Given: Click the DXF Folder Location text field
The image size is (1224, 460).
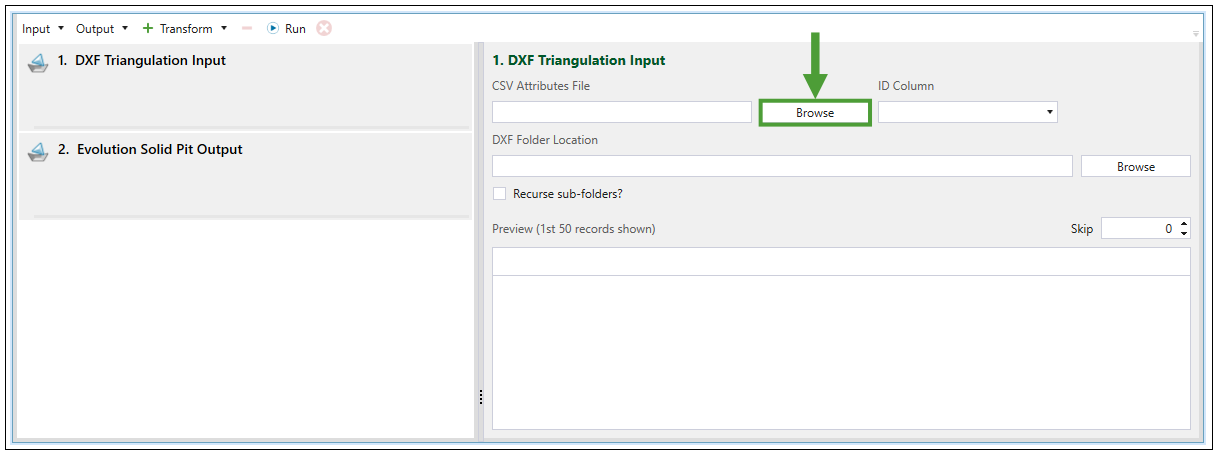Looking at the screenshot, I should [x=782, y=167].
